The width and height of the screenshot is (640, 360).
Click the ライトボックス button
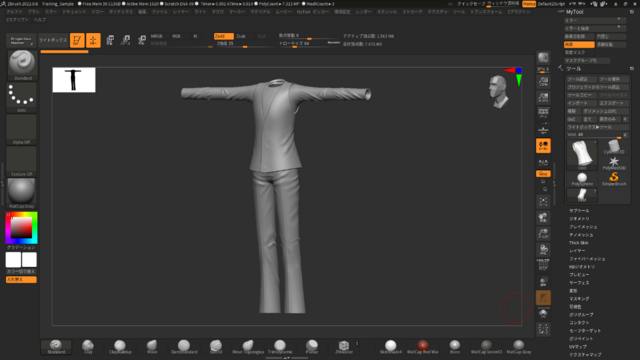pyautogui.click(x=53, y=40)
